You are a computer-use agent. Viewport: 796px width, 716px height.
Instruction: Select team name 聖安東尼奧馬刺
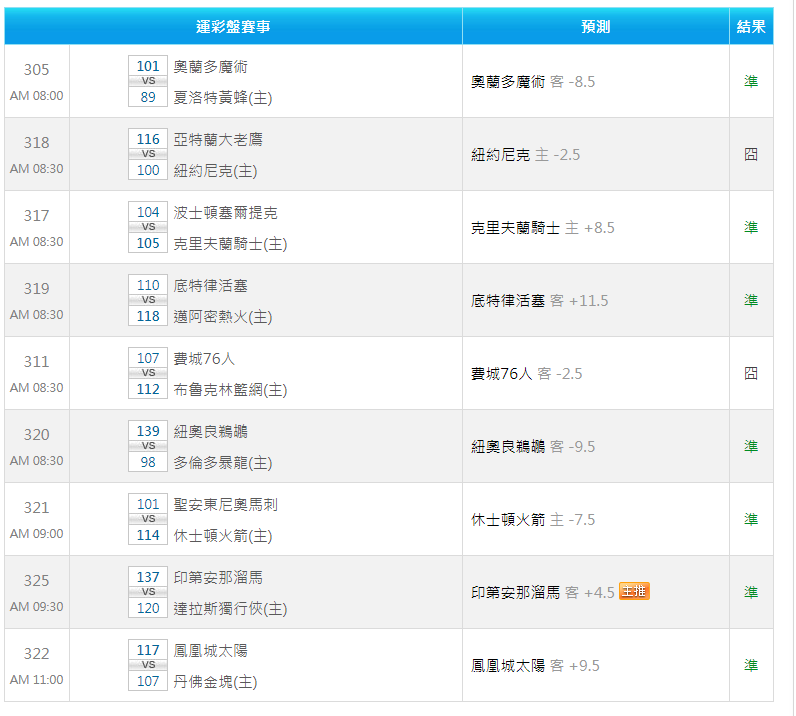click(x=225, y=505)
